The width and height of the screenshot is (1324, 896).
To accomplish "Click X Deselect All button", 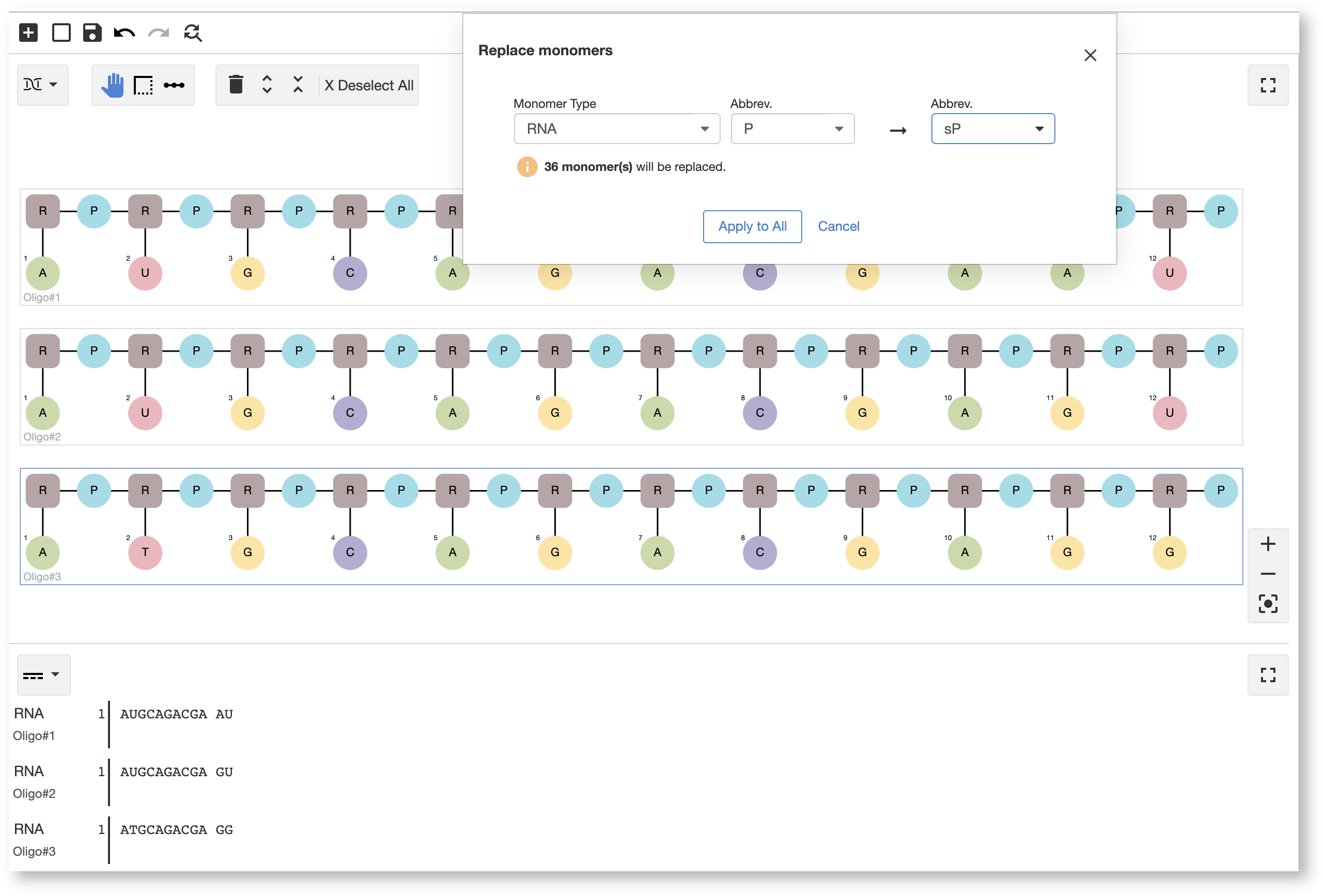I will point(369,85).
